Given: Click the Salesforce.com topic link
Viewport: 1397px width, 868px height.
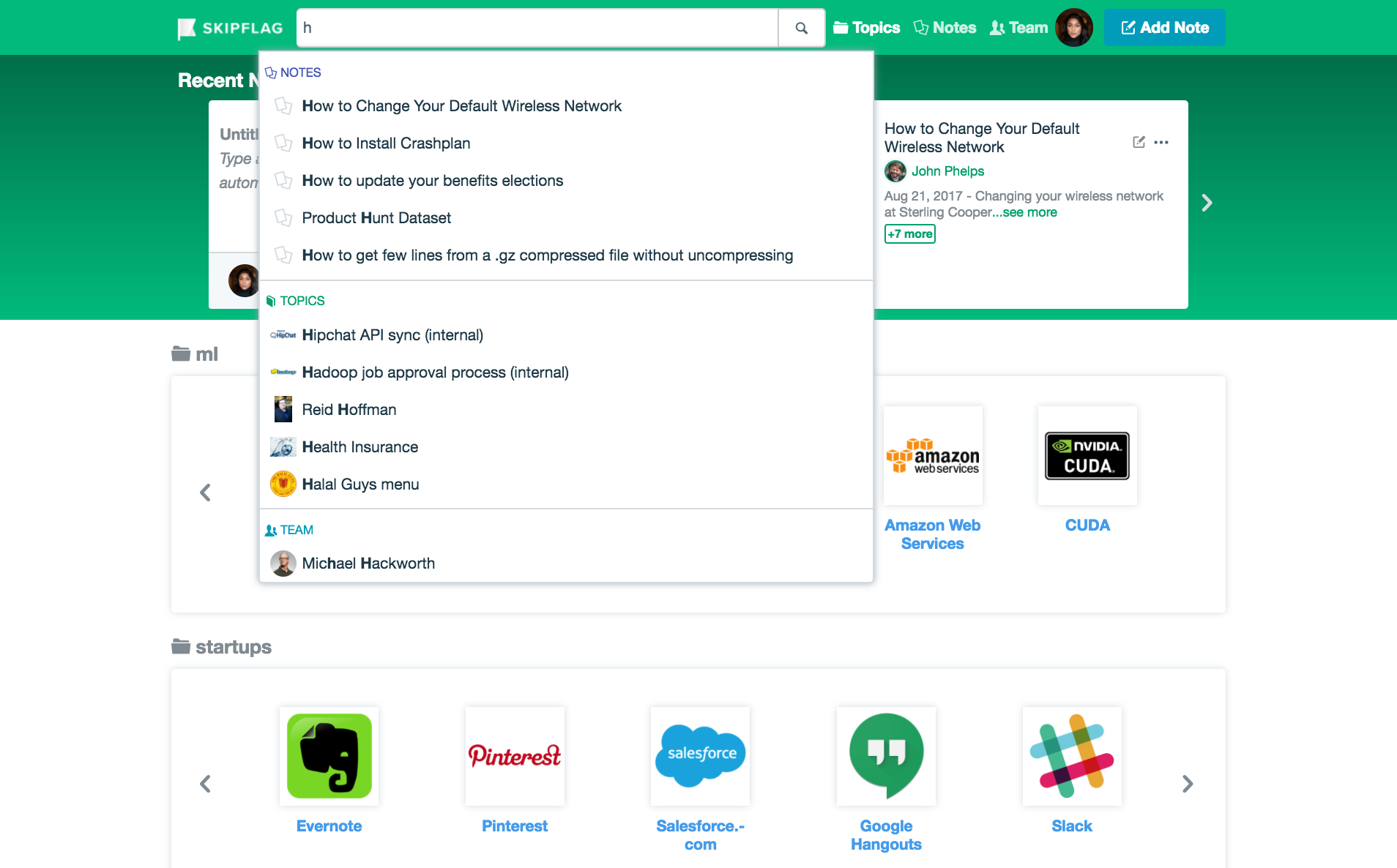Looking at the screenshot, I should click(x=700, y=835).
